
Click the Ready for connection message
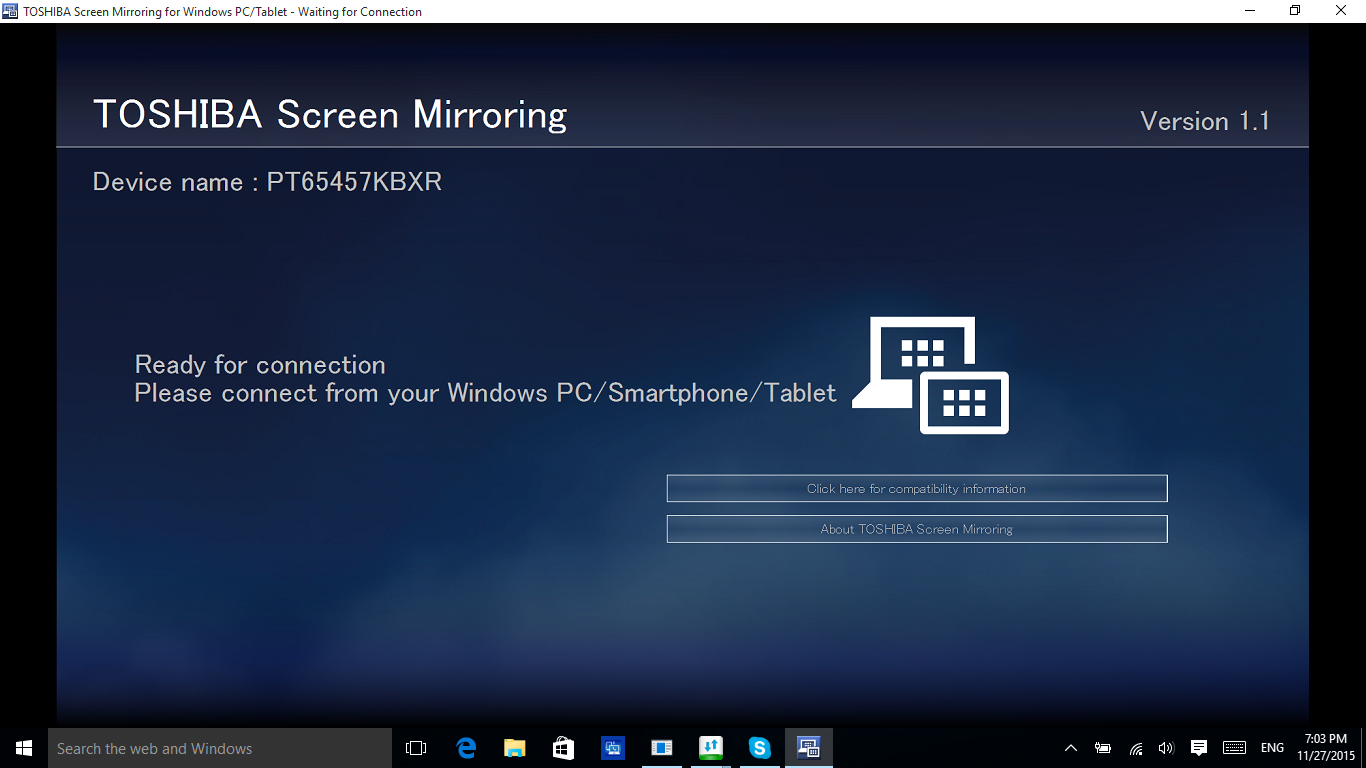point(260,365)
